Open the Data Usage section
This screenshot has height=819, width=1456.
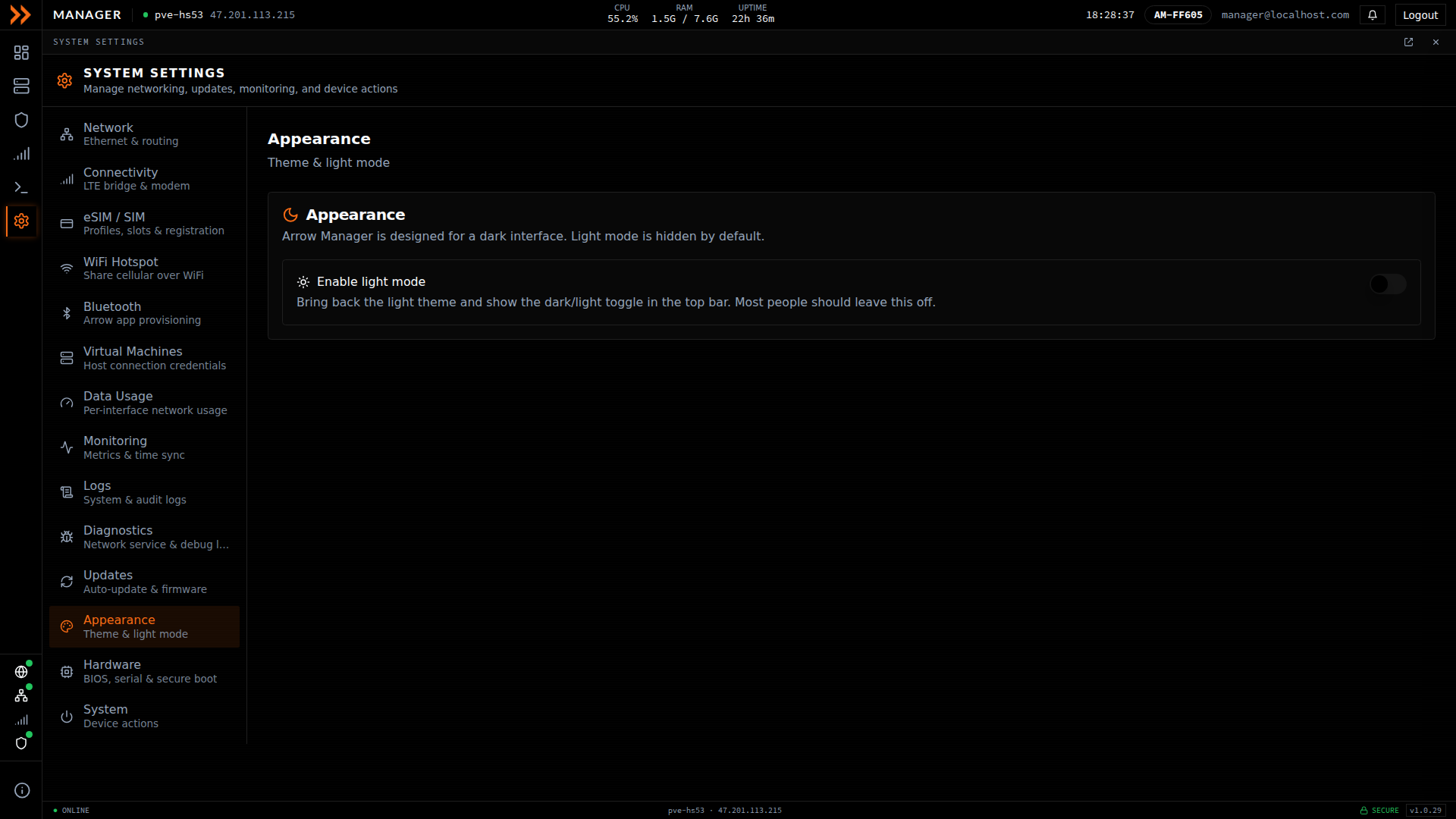[144, 403]
